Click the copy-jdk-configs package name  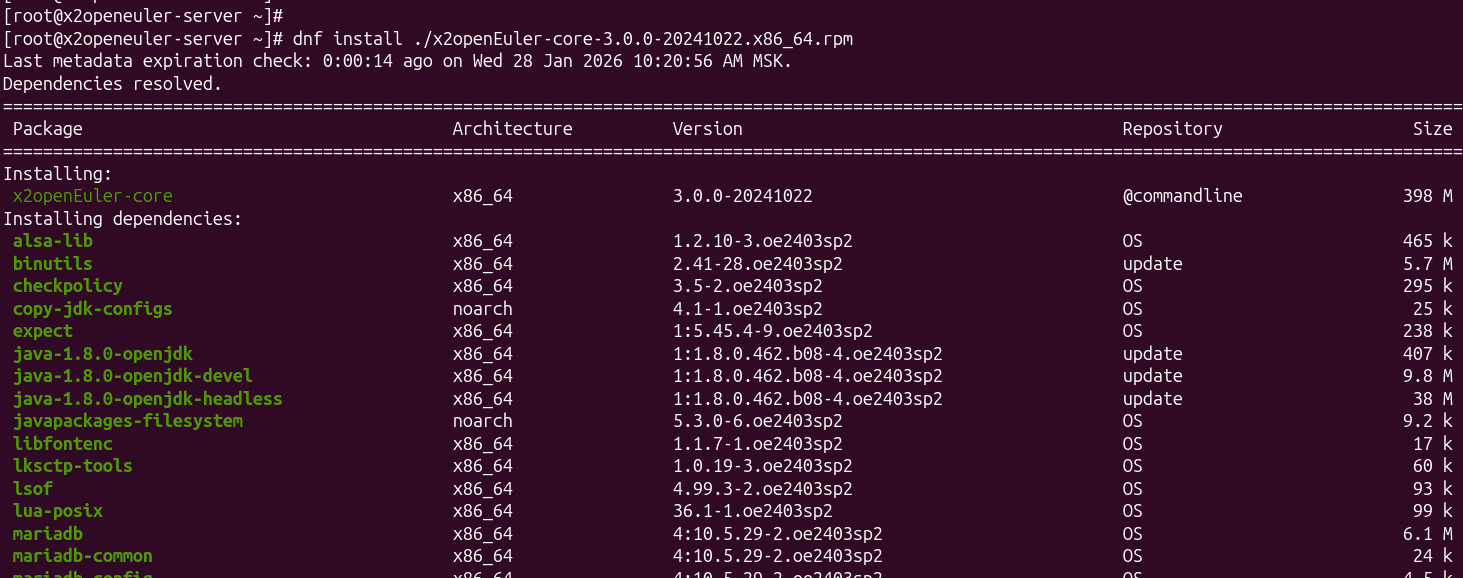point(92,309)
